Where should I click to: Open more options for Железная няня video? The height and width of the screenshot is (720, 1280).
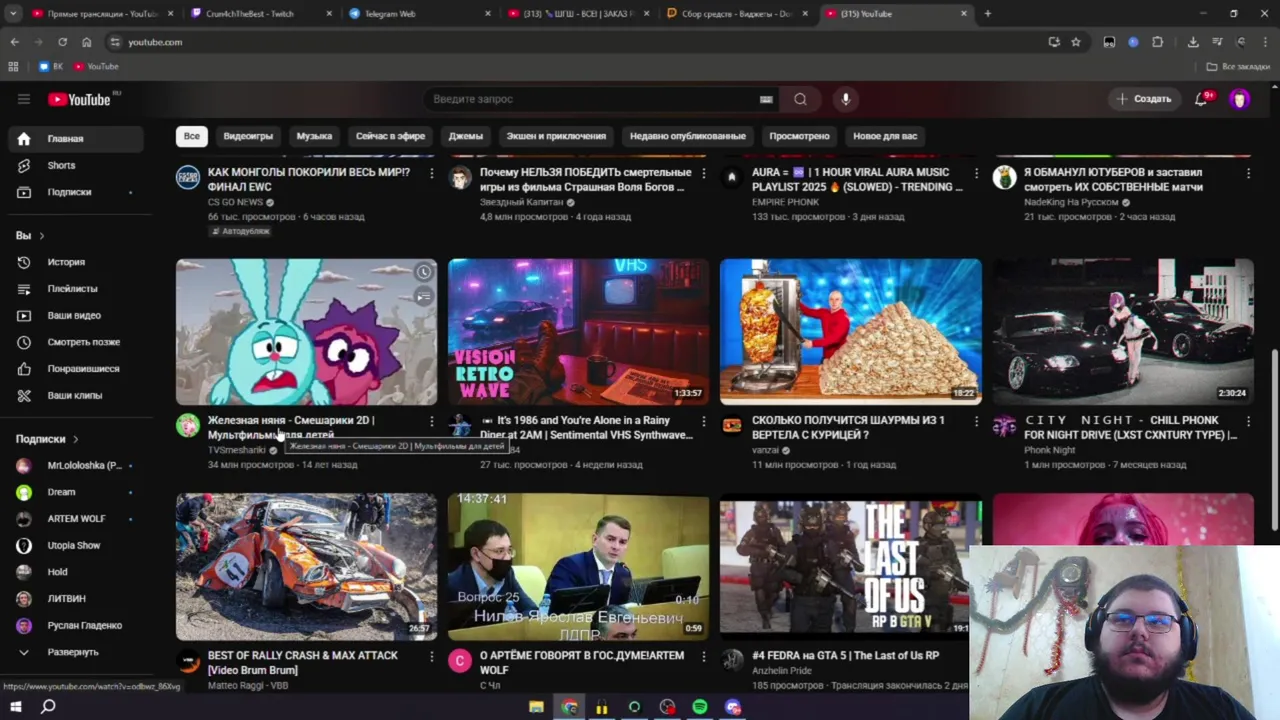(432, 422)
